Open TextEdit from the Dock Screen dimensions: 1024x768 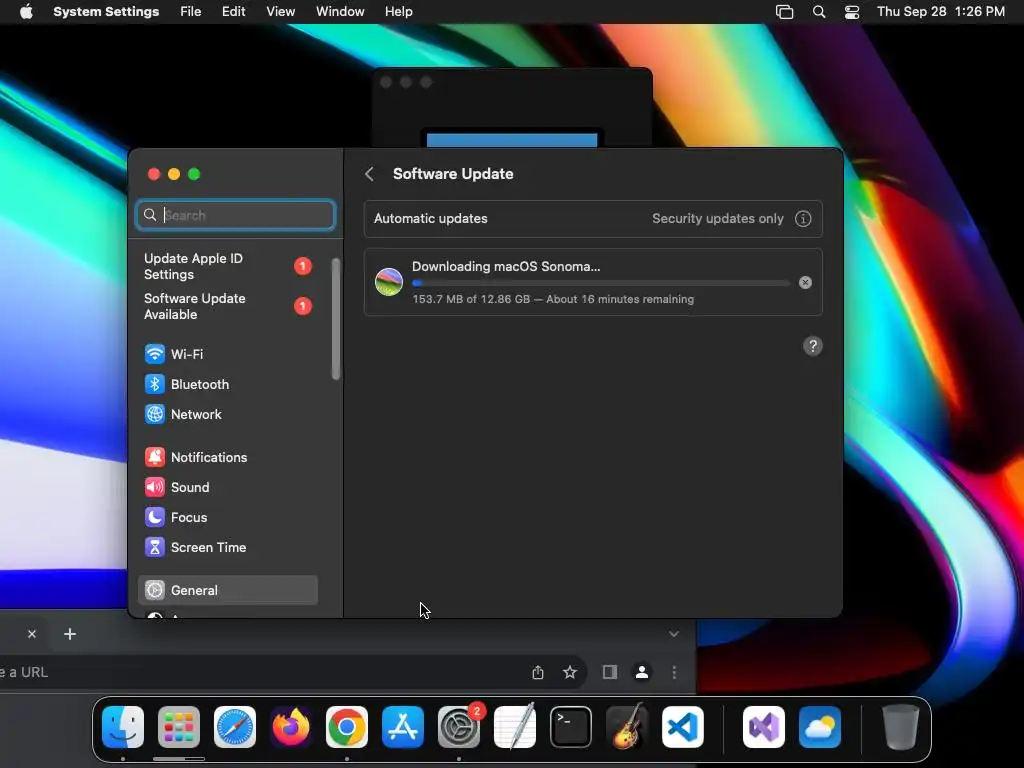pyautogui.click(x=515, y=727)
